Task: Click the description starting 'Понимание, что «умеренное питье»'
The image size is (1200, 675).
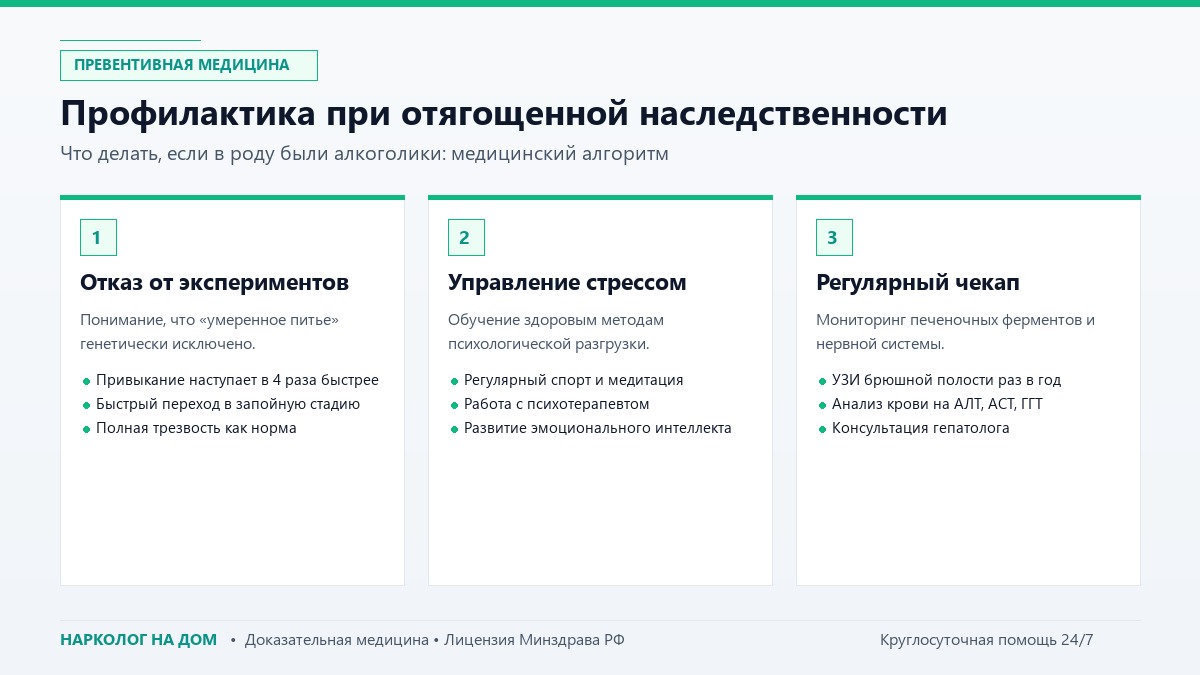Action: click(210, 332)
